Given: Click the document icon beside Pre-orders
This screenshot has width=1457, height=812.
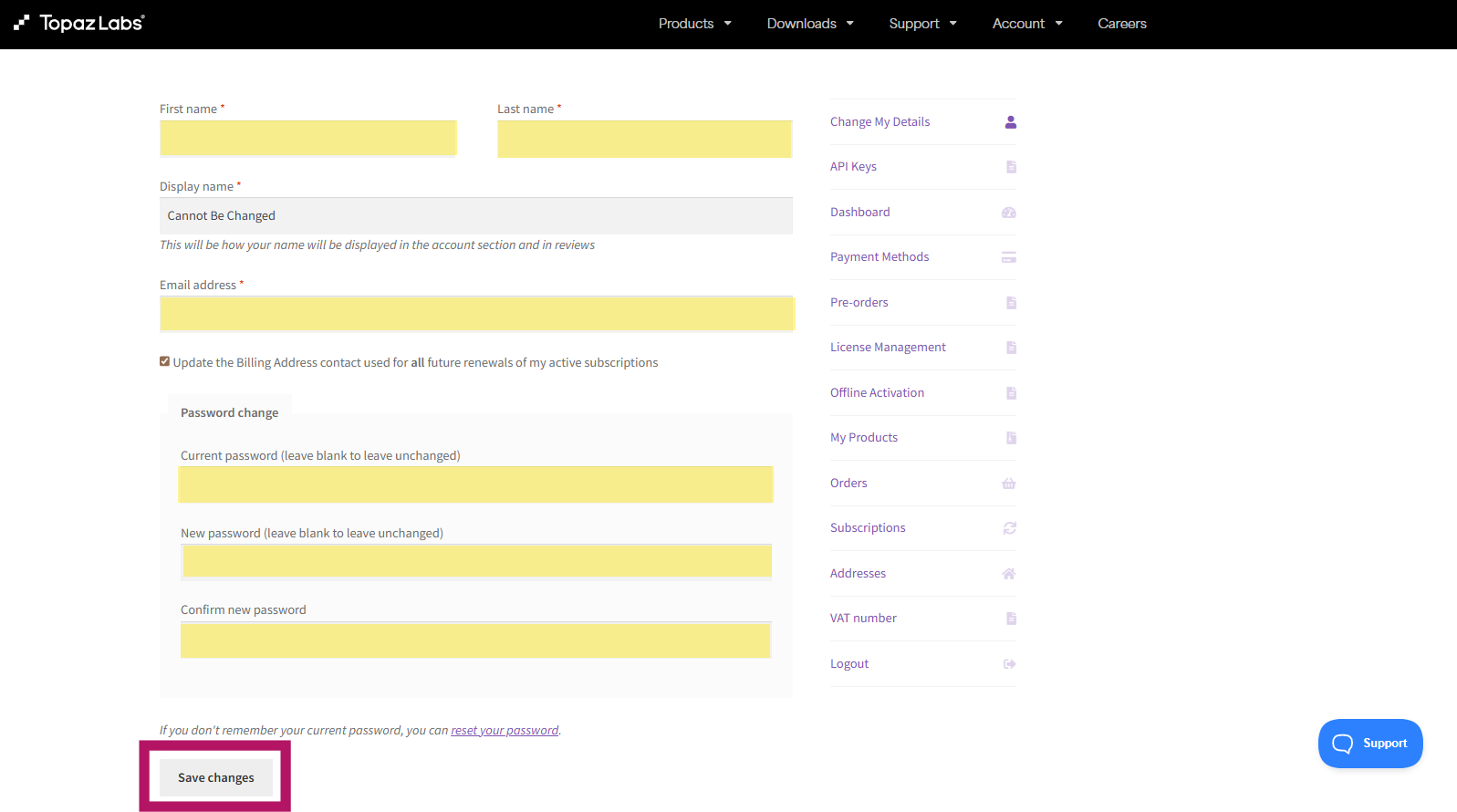Looking at the screenshot, I should pos(1011,303).
